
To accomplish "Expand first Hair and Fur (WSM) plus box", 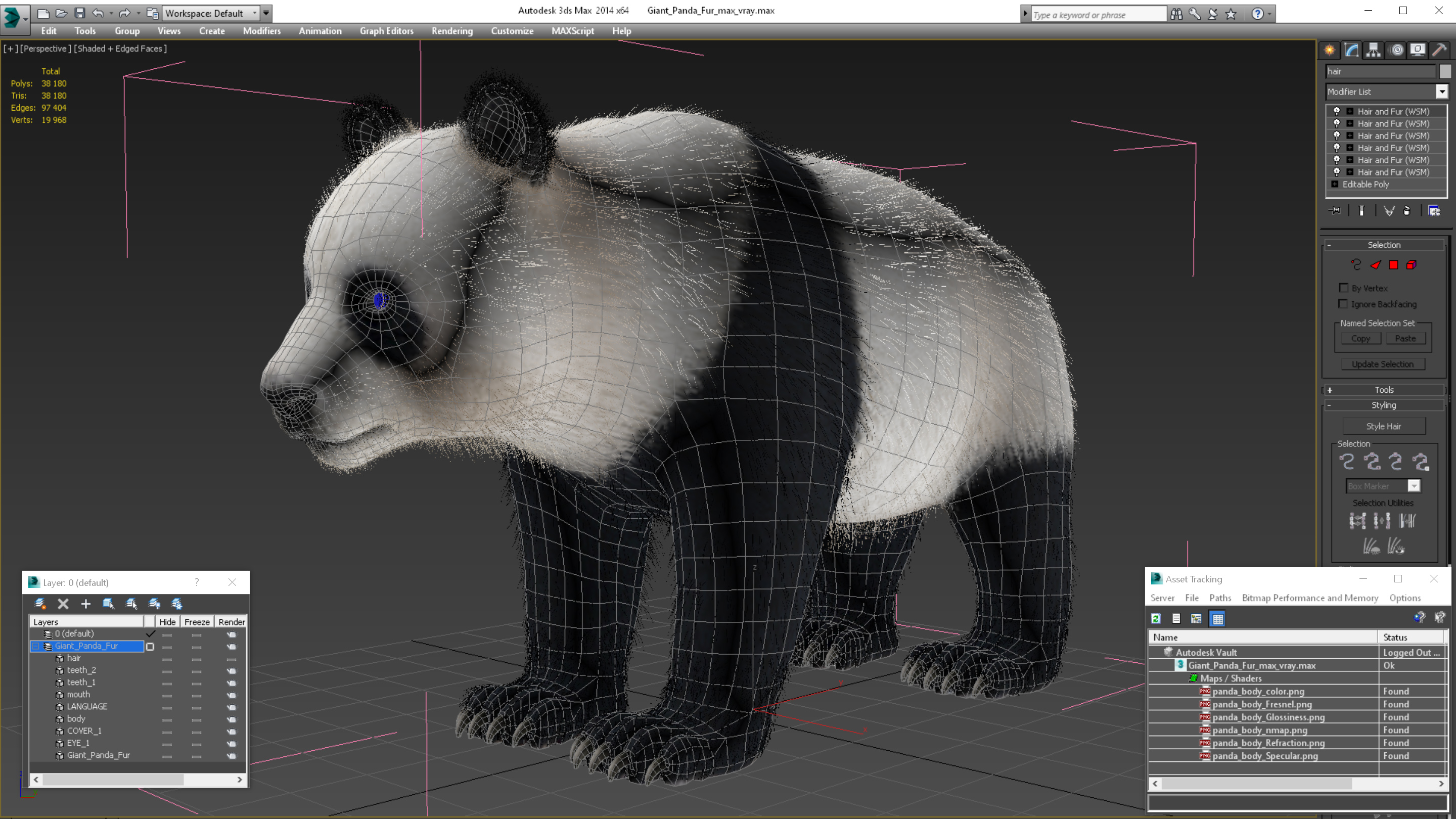I will pyautogui.click(x=1350, y=111).
